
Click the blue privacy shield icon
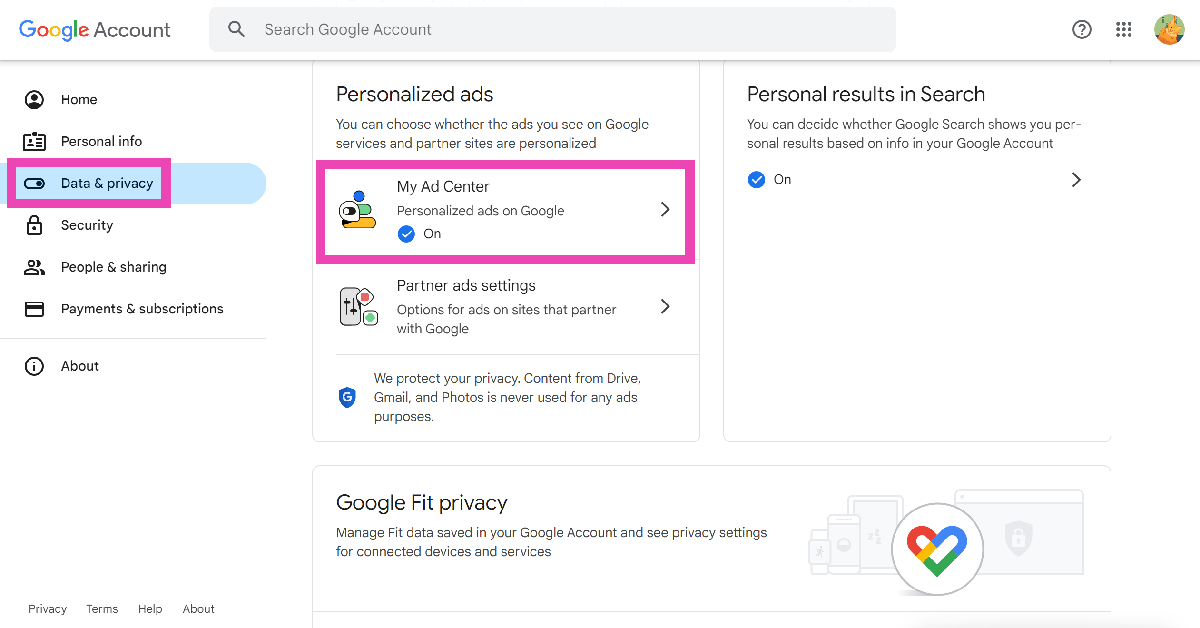347,397
